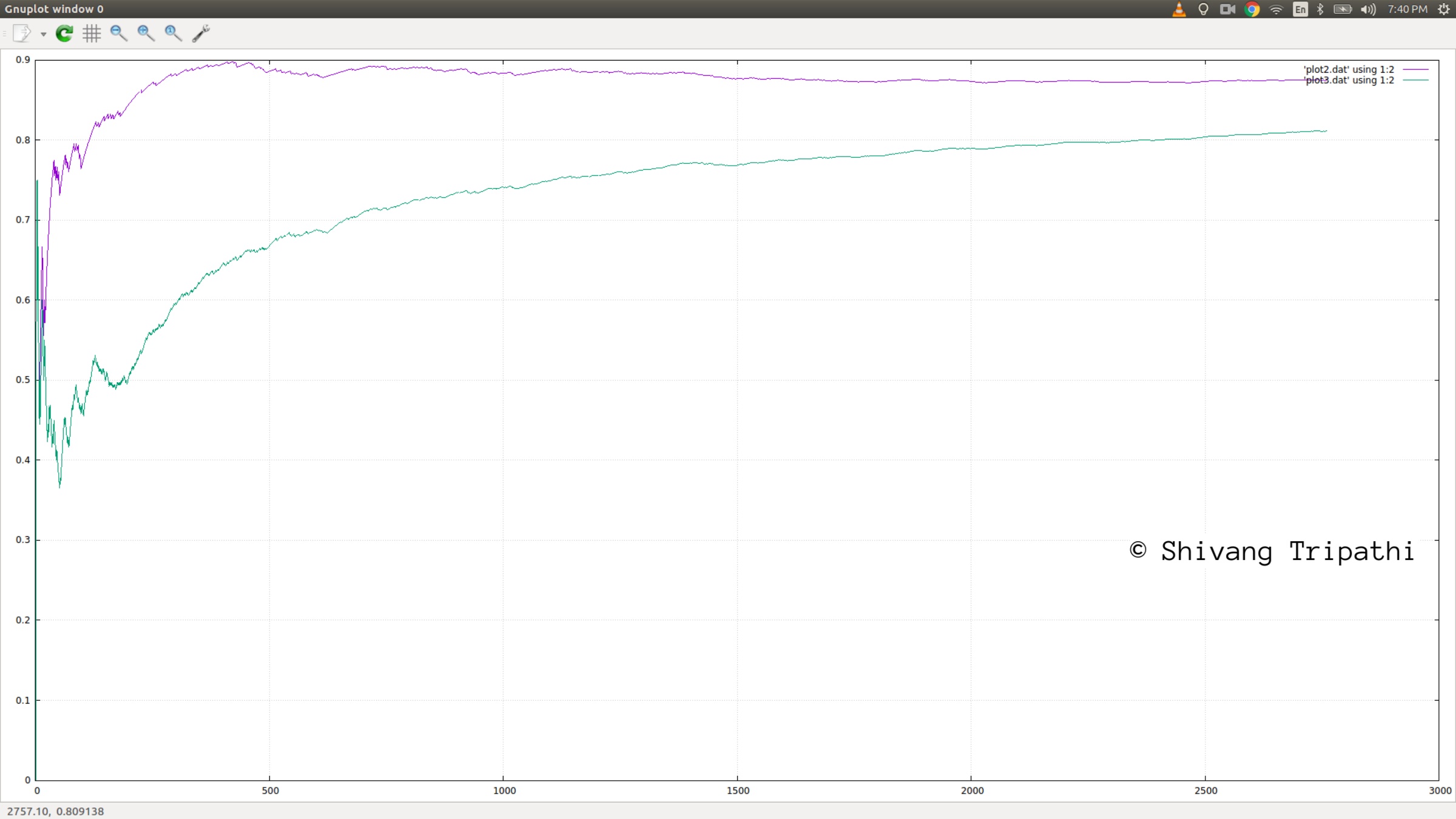1456x819 pixels.
Task: Toggle the grid display
Action: (92, 33)
